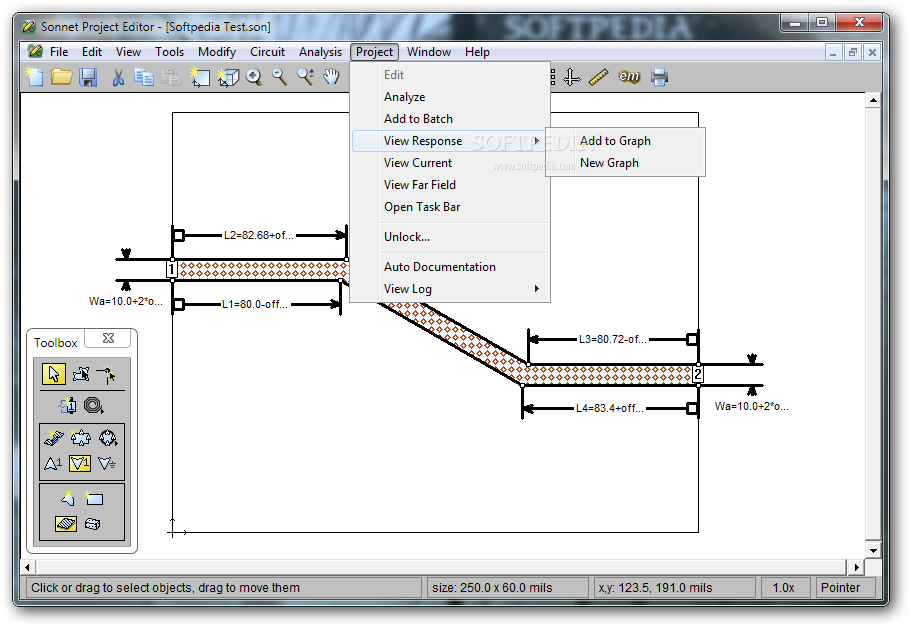Click the crossed arrows toolbar icon
The image size is (910, 627).
(x=572, y=77)
